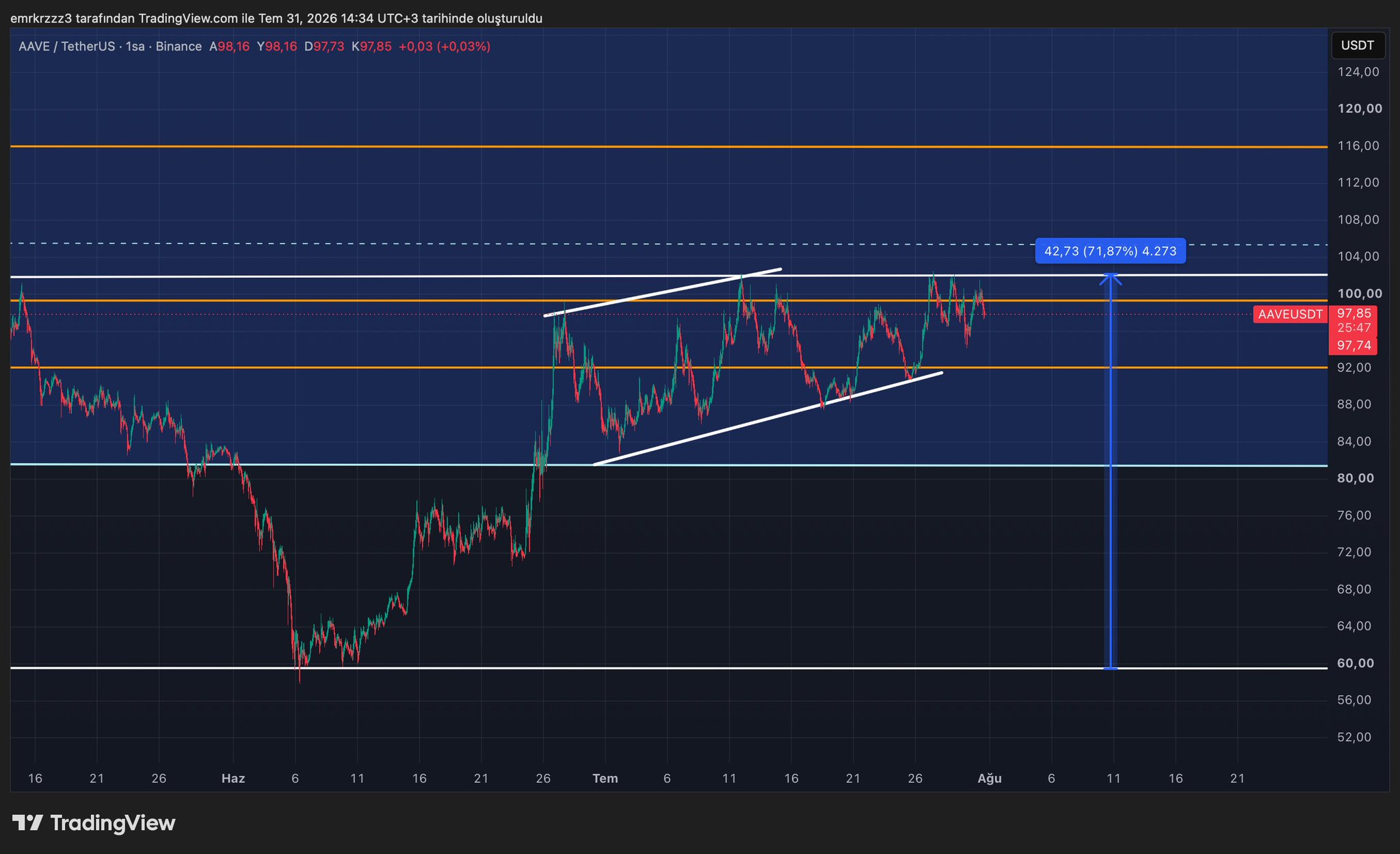
Task: Click the 60,00 price axis label
Action: point(1355,663)
